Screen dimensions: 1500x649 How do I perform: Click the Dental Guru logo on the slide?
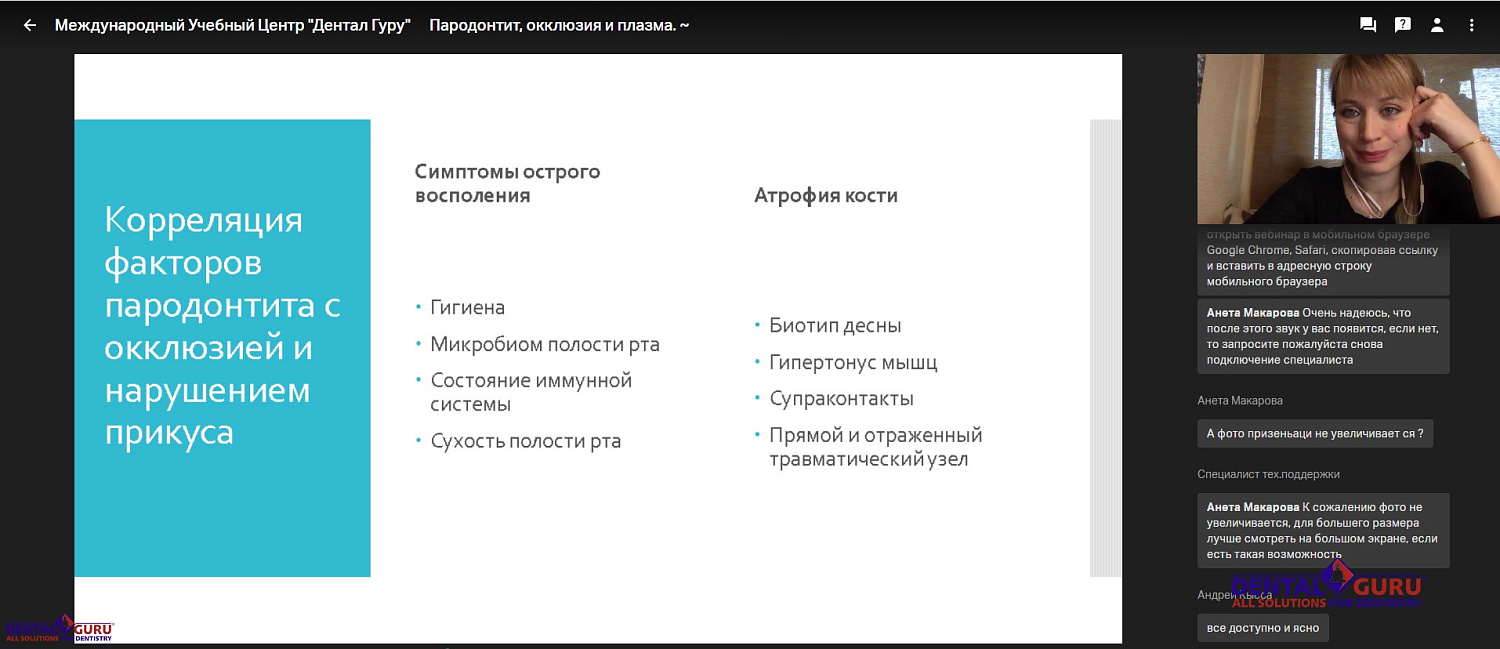click(x=62, y=626)
